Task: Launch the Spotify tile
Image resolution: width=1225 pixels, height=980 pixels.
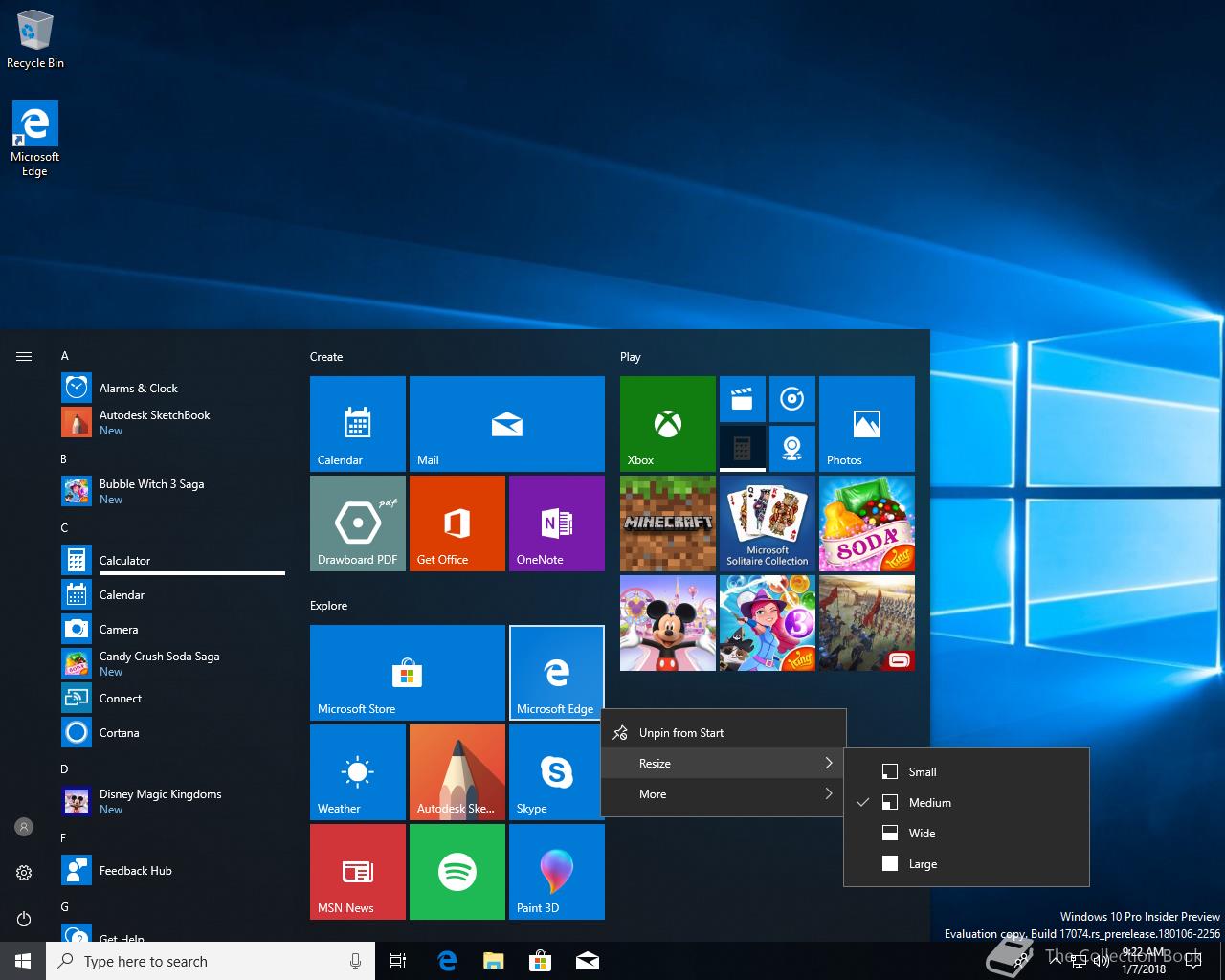Action: click(457, 871)
